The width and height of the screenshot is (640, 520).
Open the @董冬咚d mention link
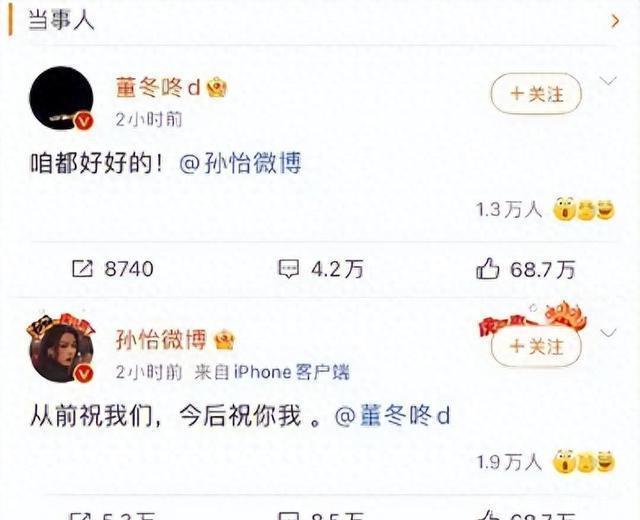392,416
